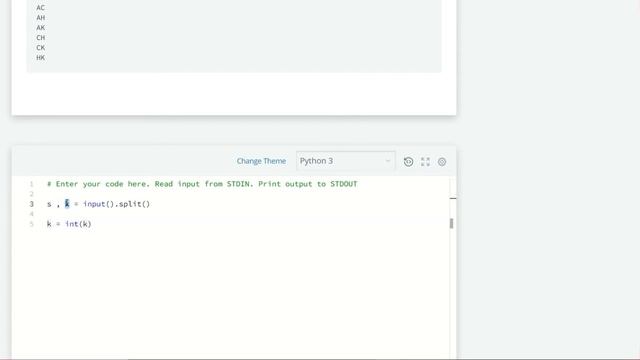
Task: Open editor settings gear icon
Action: click(x=442, y=162)
